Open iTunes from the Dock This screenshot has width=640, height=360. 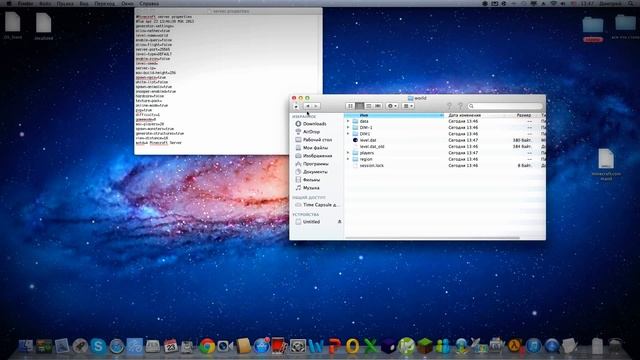point(533,346)
